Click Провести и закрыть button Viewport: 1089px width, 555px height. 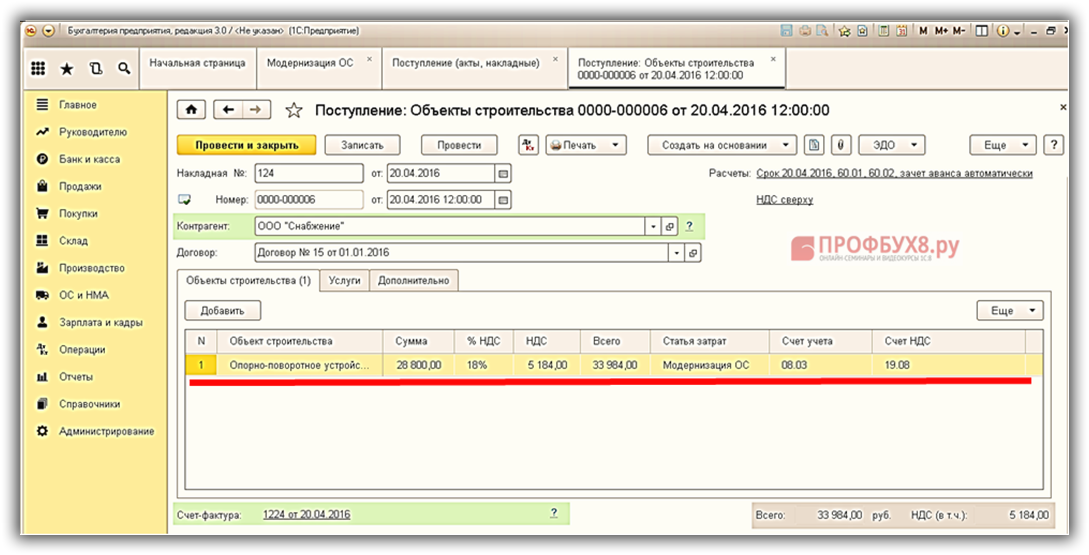pos(247,145)
